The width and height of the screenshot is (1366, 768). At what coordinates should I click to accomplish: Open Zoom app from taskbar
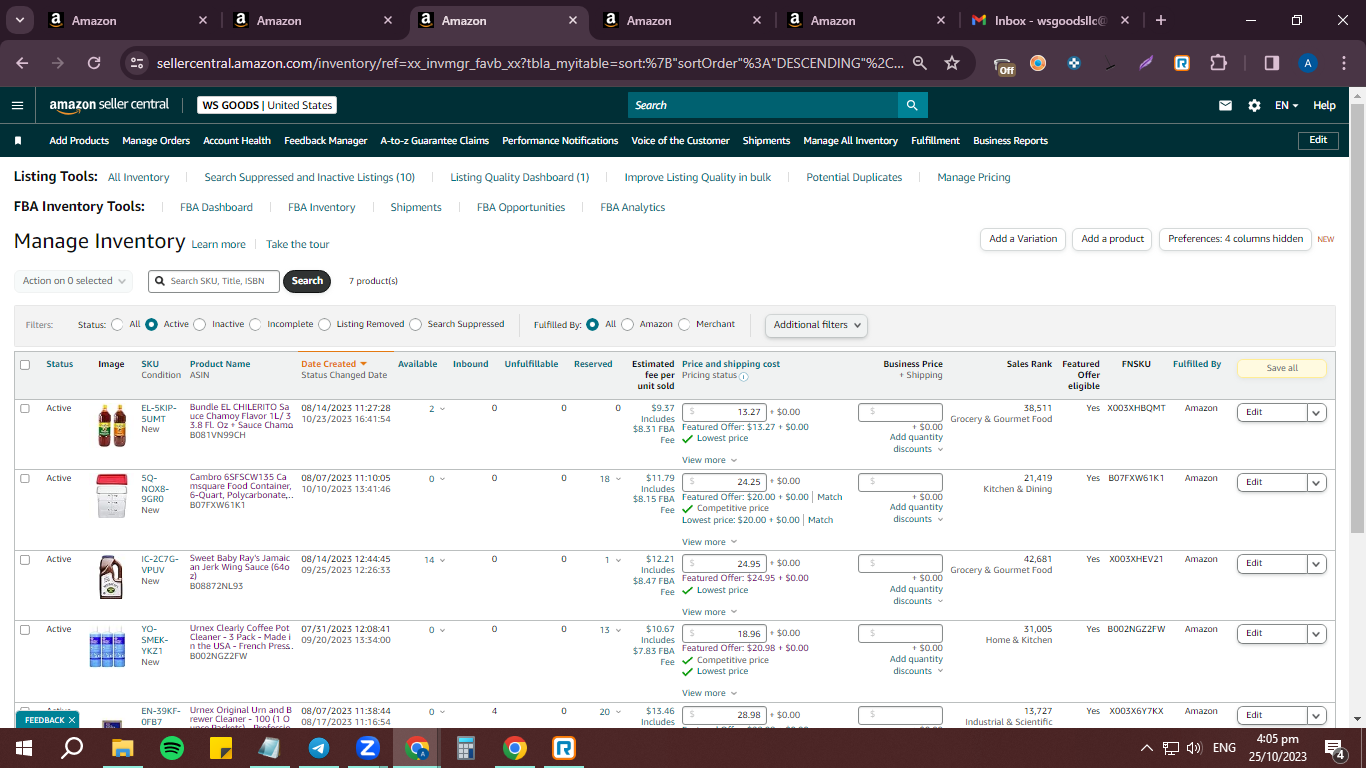point(368,748)
